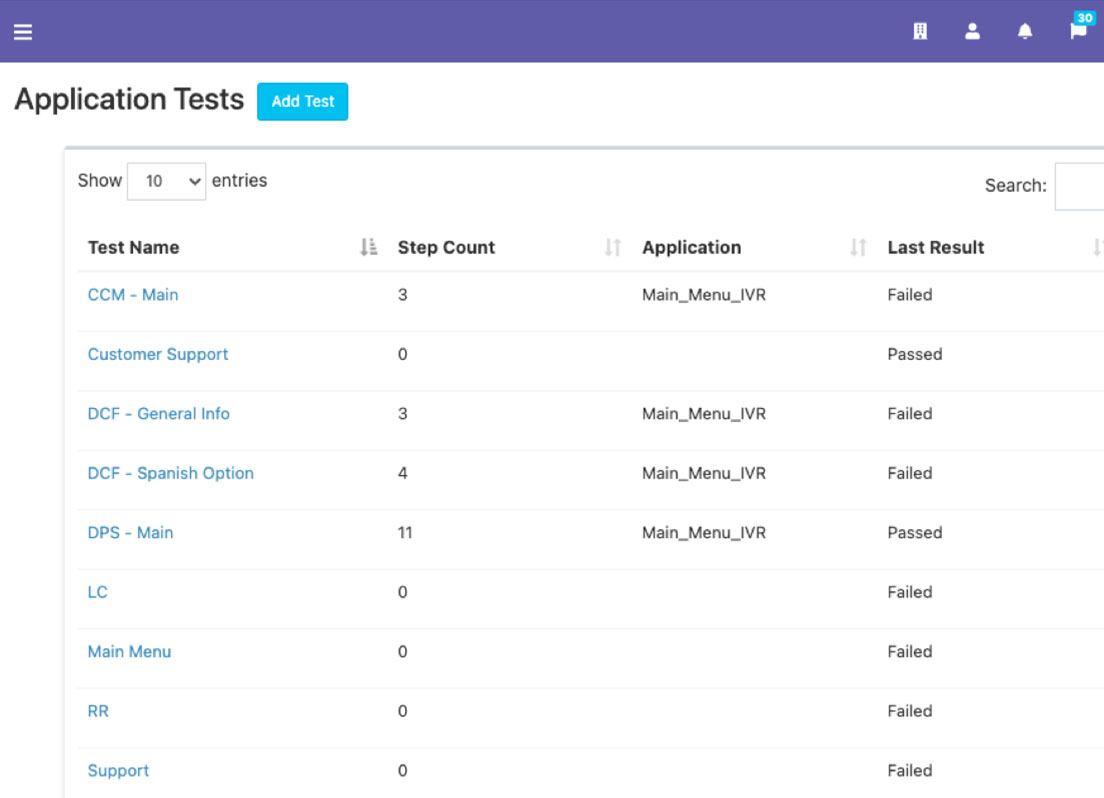This screenshot has height=798, width=1104.
Task: Click the flag icon with 30 badge
Action: (1076, 31)
